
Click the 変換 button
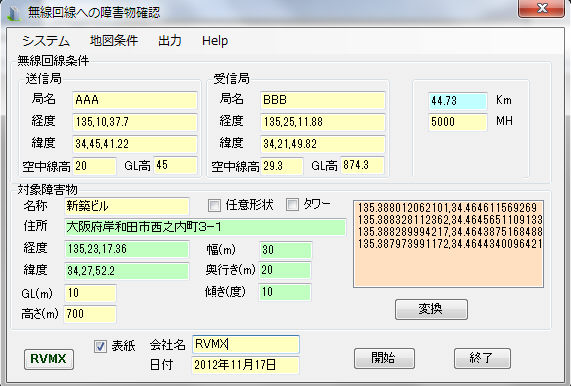click(431, 310)
